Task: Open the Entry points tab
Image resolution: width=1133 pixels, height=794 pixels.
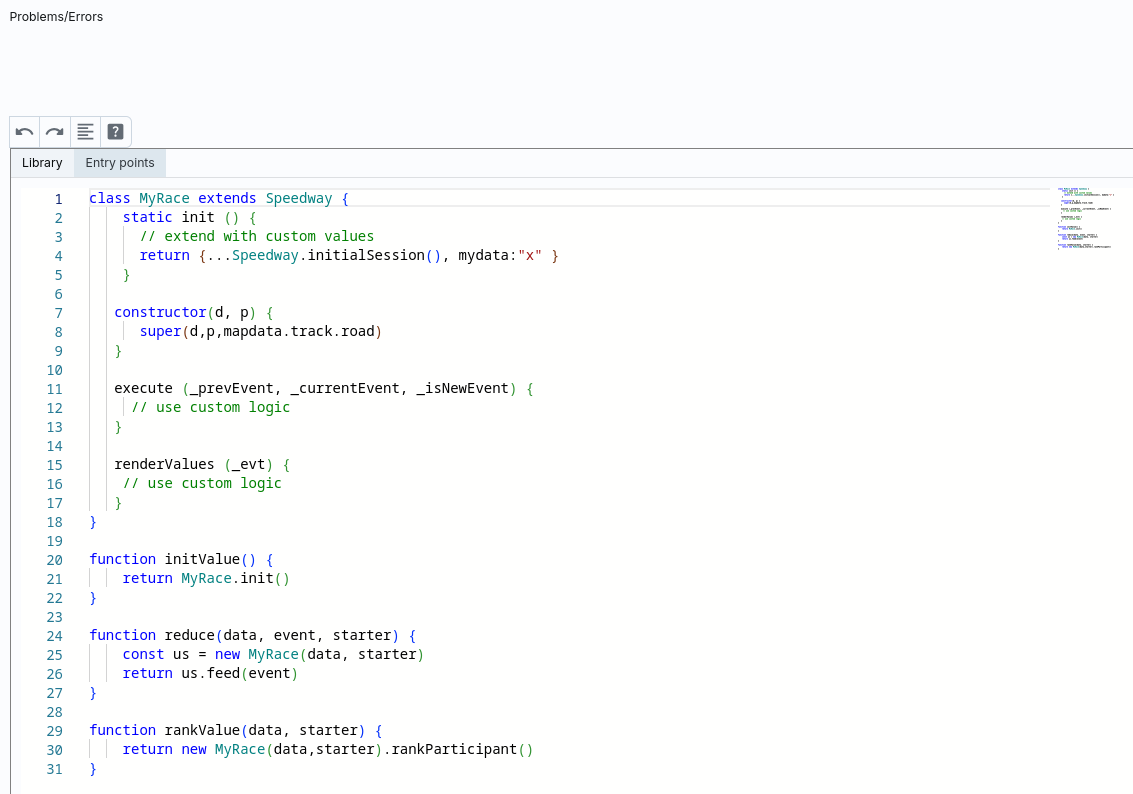Action: [x=119, y=162]
